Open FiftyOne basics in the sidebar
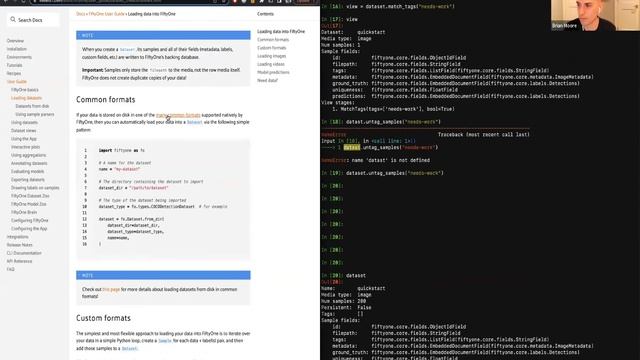Image resolution: width=640 pixels, height=360 pixels. click(25, 90)
